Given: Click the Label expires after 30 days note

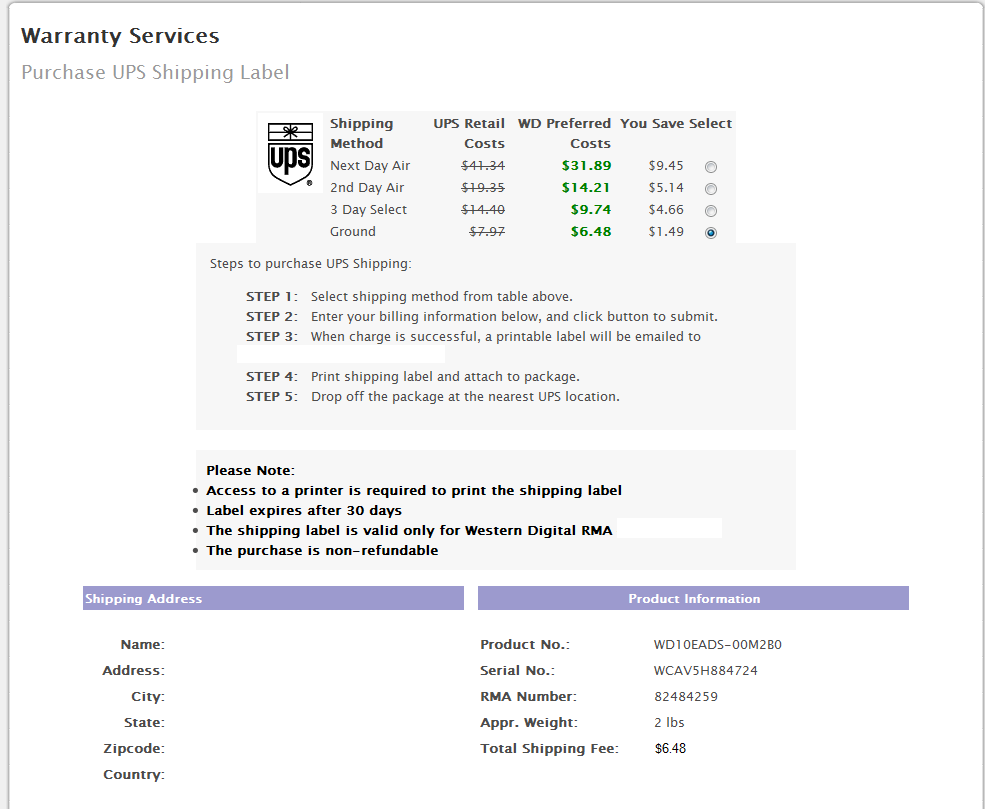Looking at the screenshot, I should pos(304,510).
